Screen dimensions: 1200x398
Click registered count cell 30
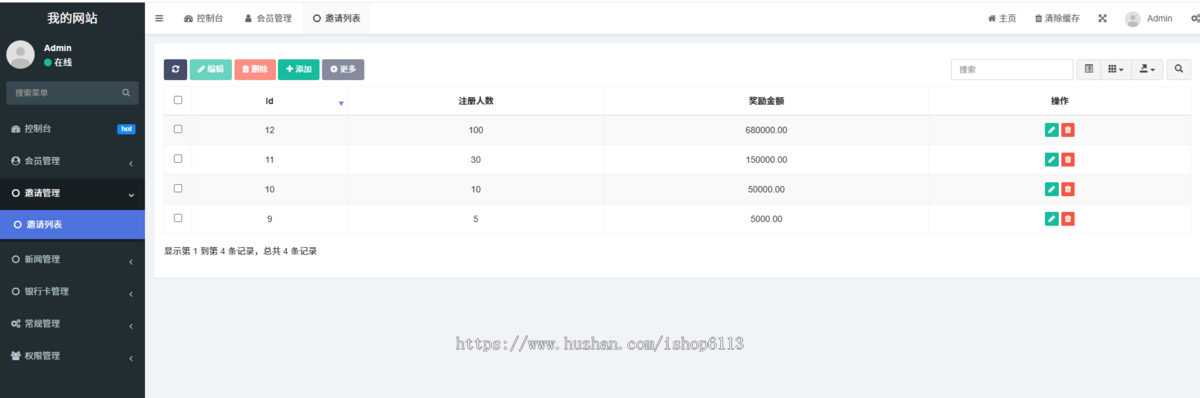coord(476,160)
